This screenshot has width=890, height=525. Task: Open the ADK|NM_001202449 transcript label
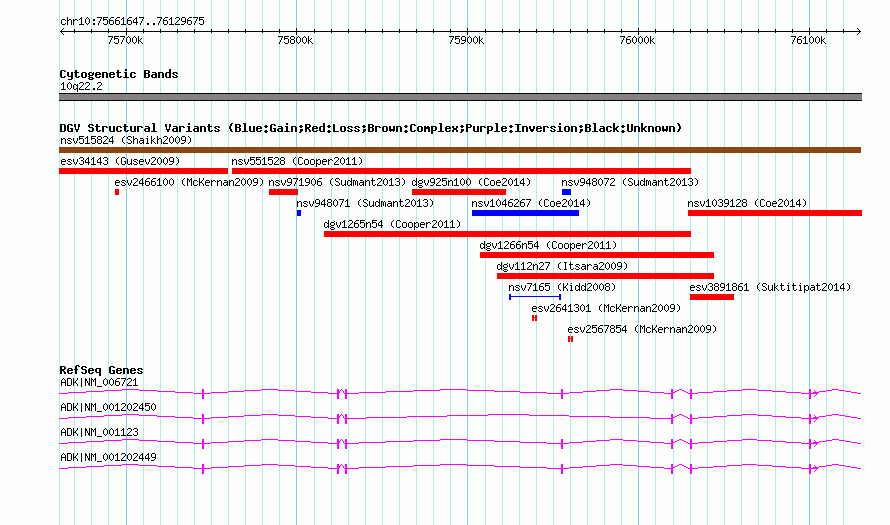[108, 457]
